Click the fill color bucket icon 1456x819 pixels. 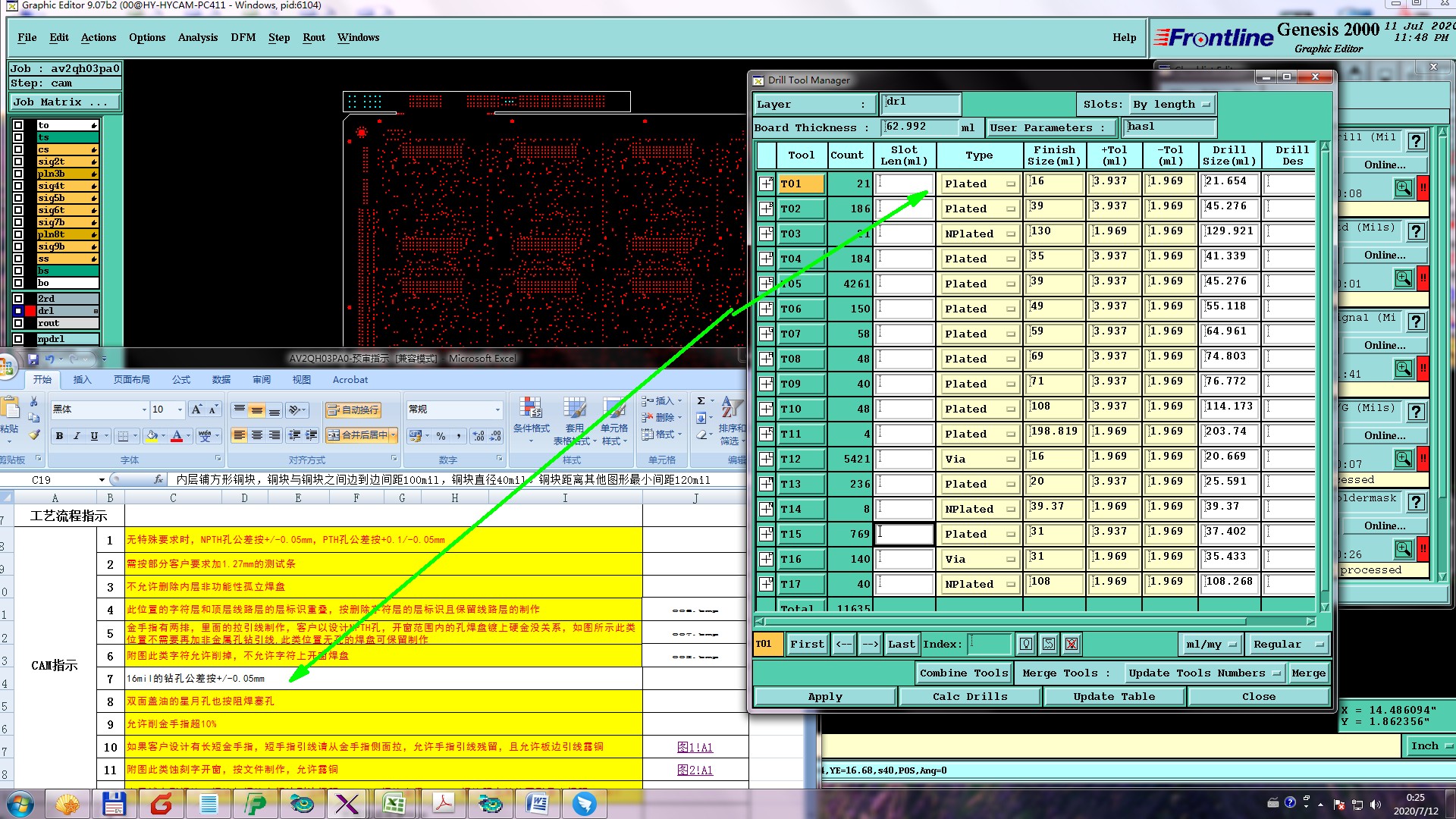coord(152,435)
